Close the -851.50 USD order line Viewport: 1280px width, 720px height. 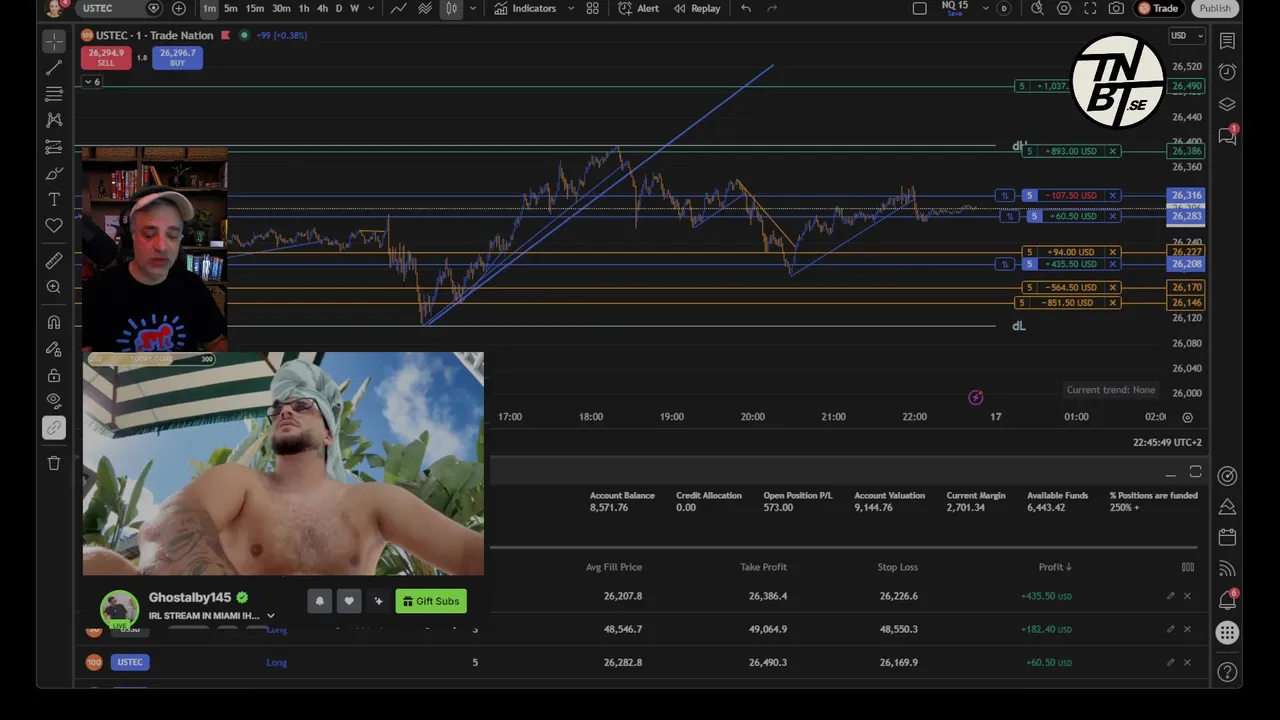pyautogui.click(x=1113, y=303)
